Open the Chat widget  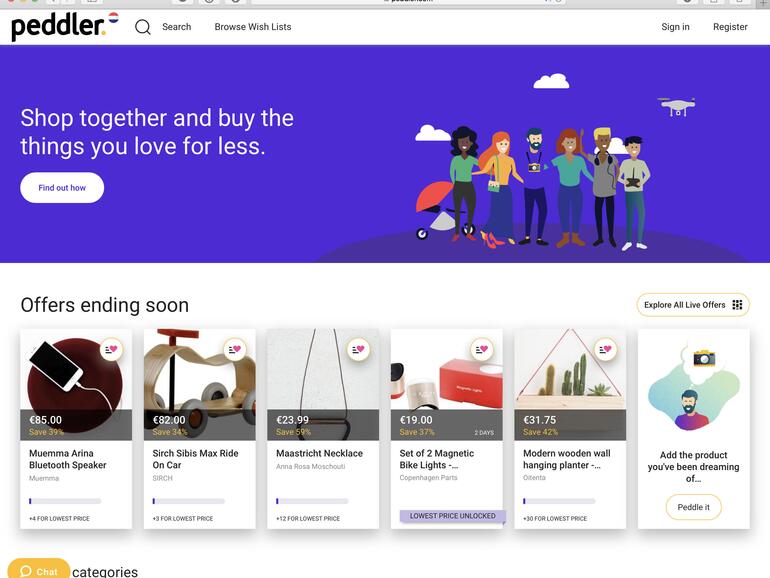pos(39,571)
